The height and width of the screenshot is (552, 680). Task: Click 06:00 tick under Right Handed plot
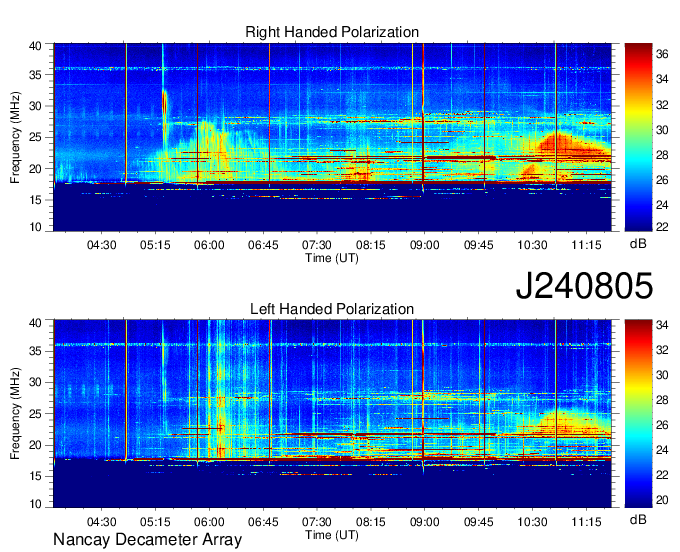click(209, 245)
